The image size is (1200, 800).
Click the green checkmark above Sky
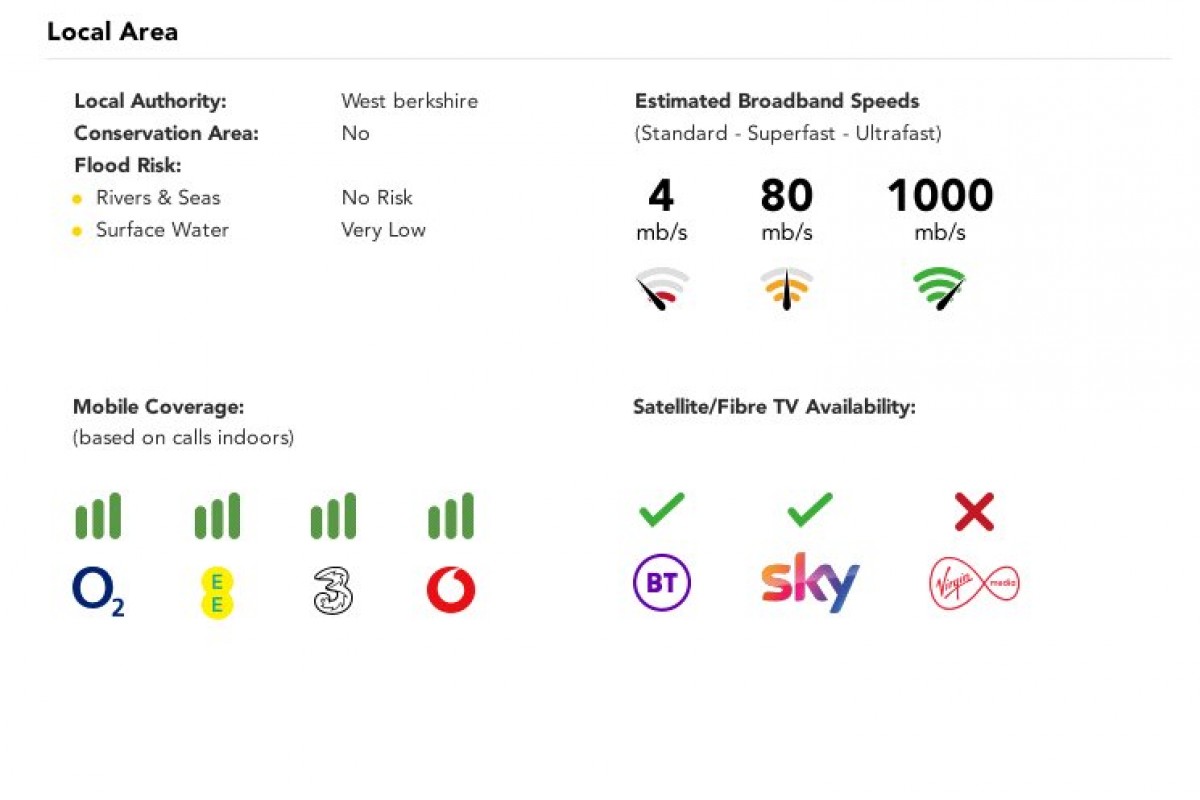(x=810, y=510)
